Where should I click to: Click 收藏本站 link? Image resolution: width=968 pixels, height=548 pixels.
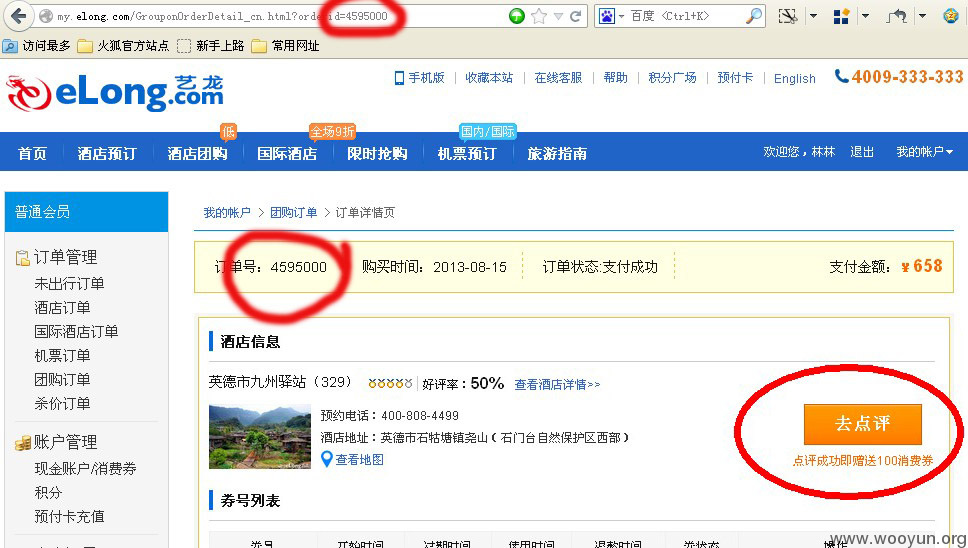[x=489, y=78]
